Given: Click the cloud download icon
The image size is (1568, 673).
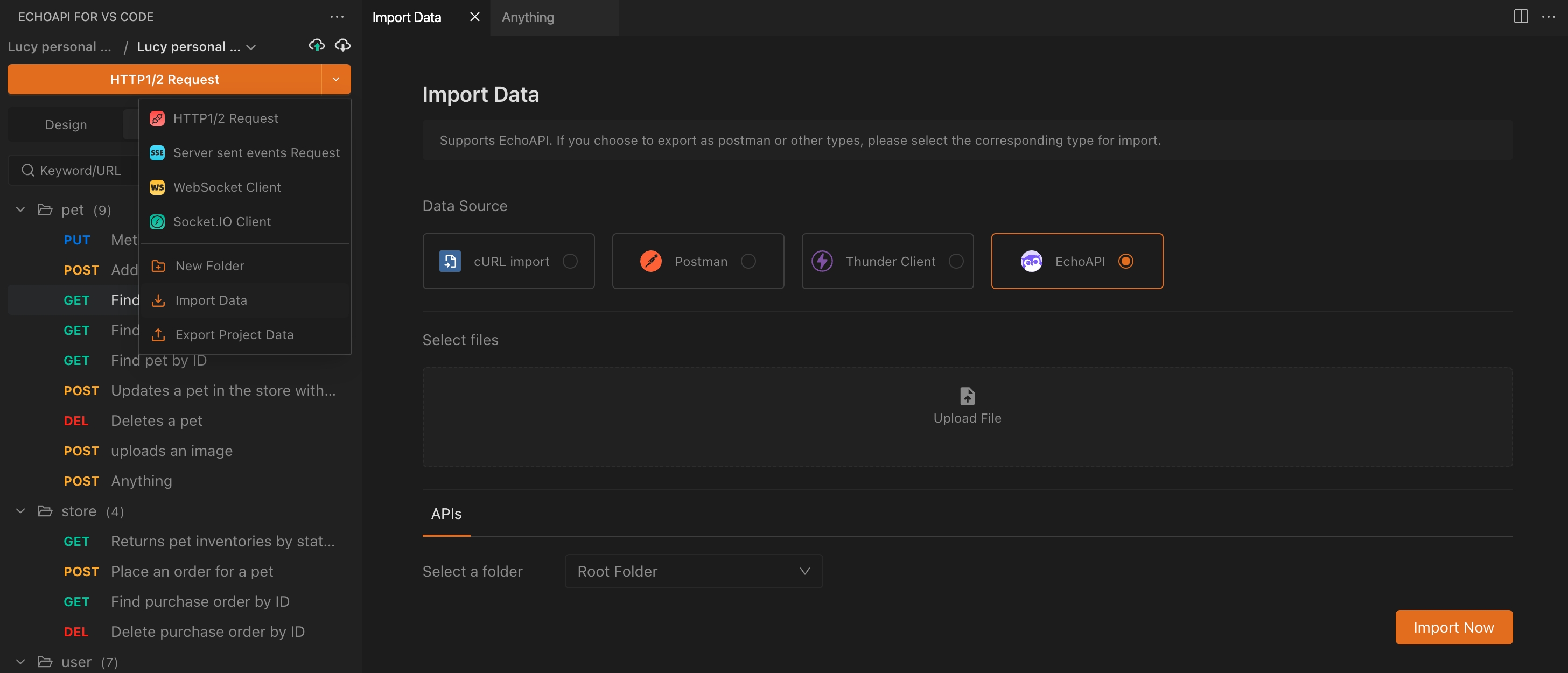Looking at the screenshot, I should [x=342, y=45].
